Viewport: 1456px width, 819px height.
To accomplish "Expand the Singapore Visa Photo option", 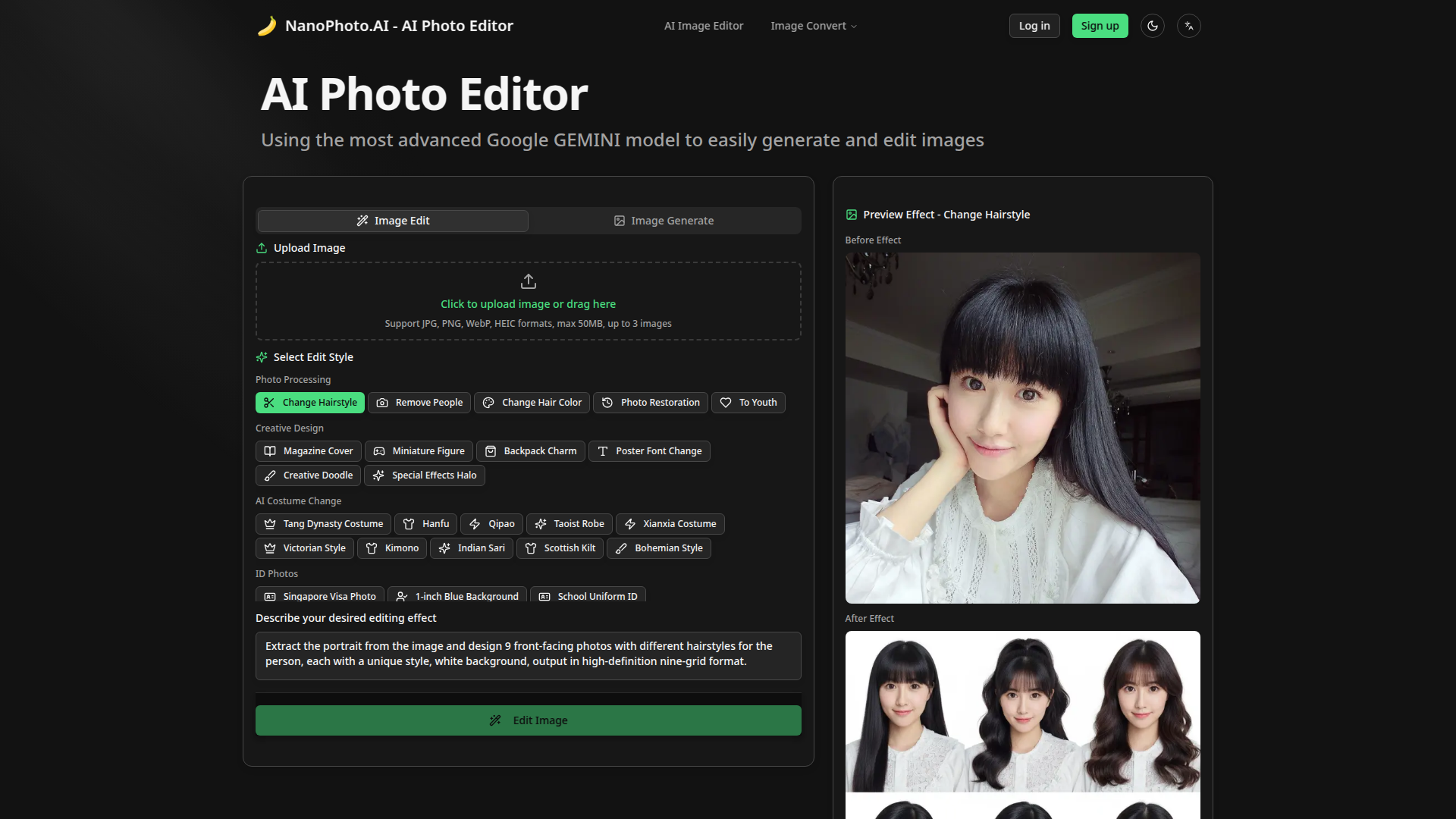I will [x=319, y=596].
